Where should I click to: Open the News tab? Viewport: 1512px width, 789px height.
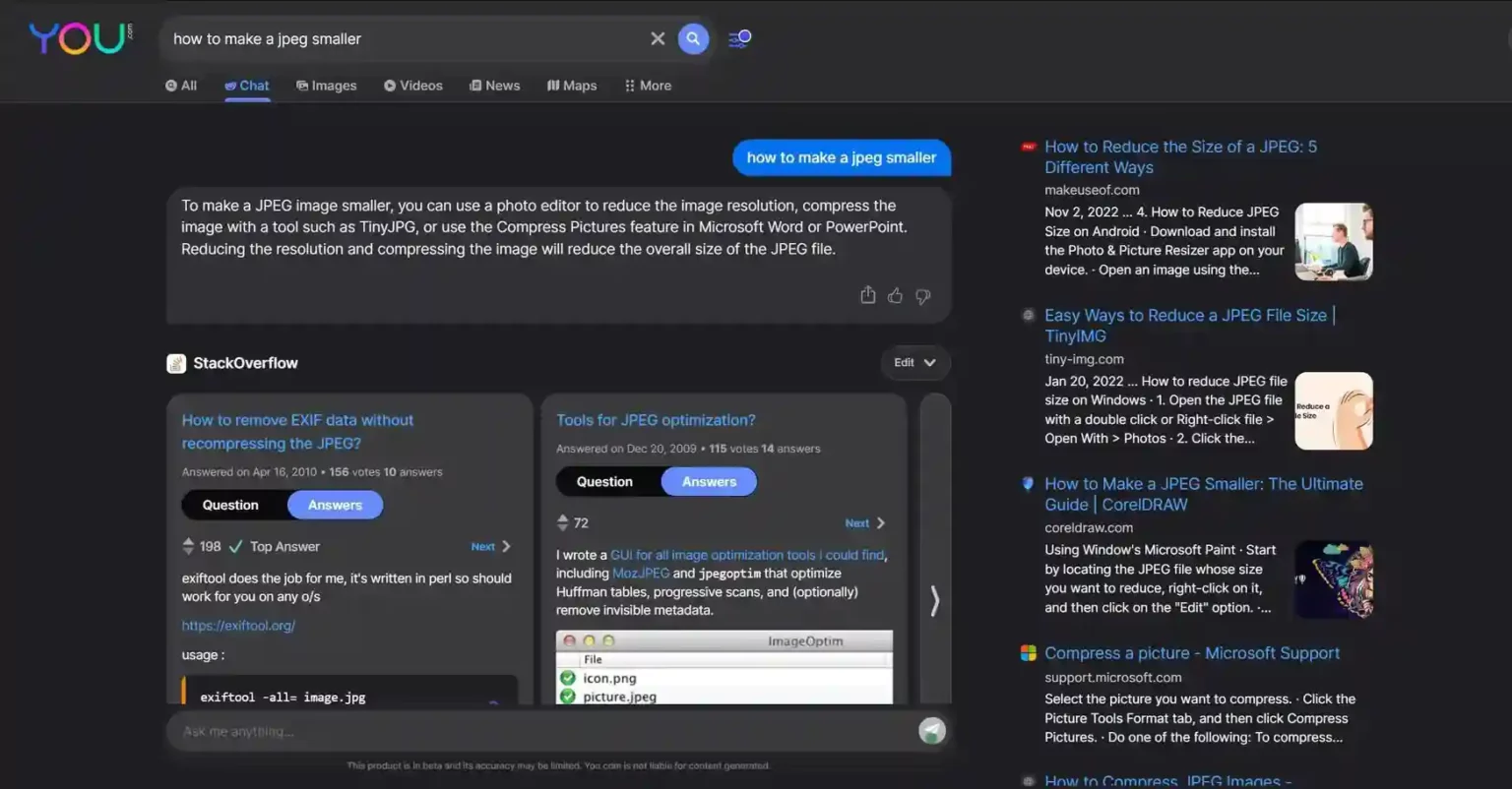point(495,86)
